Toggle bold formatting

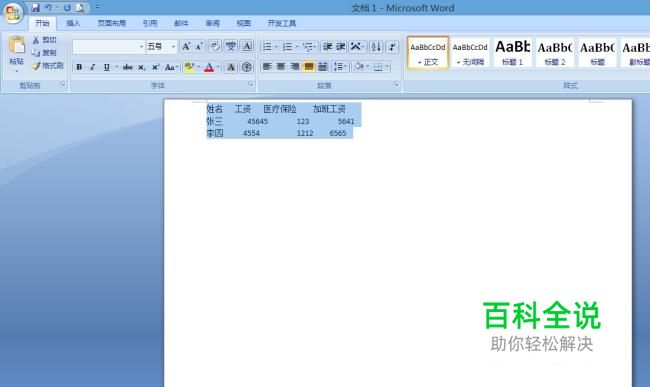(79, 67)
